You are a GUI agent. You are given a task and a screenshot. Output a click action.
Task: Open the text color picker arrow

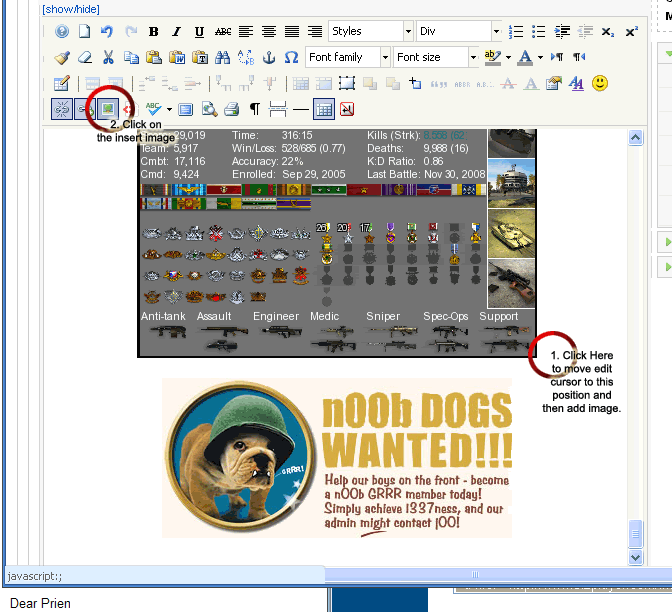pyautogui.click(x=540, y=57)
